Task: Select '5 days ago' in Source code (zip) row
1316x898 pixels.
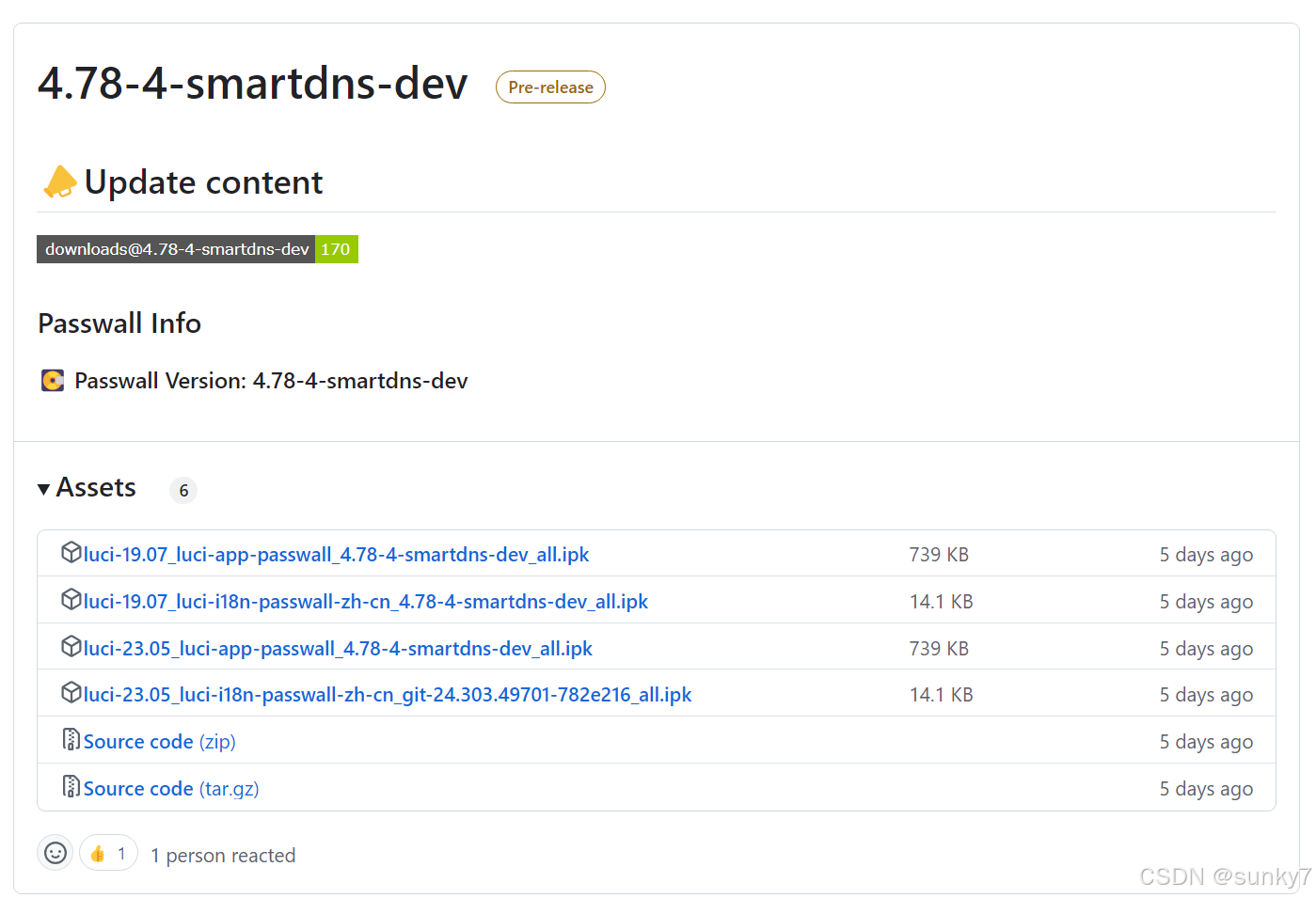Action: click(1206, 742)
